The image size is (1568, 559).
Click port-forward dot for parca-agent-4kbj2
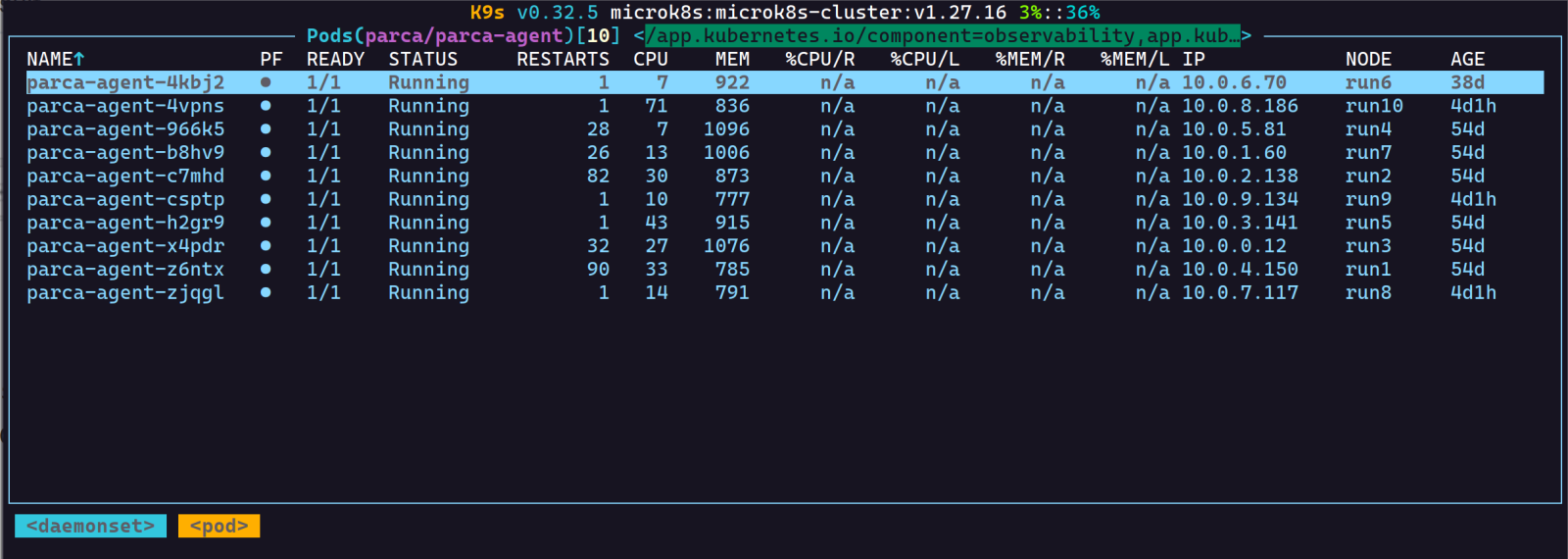pos(266,82)
